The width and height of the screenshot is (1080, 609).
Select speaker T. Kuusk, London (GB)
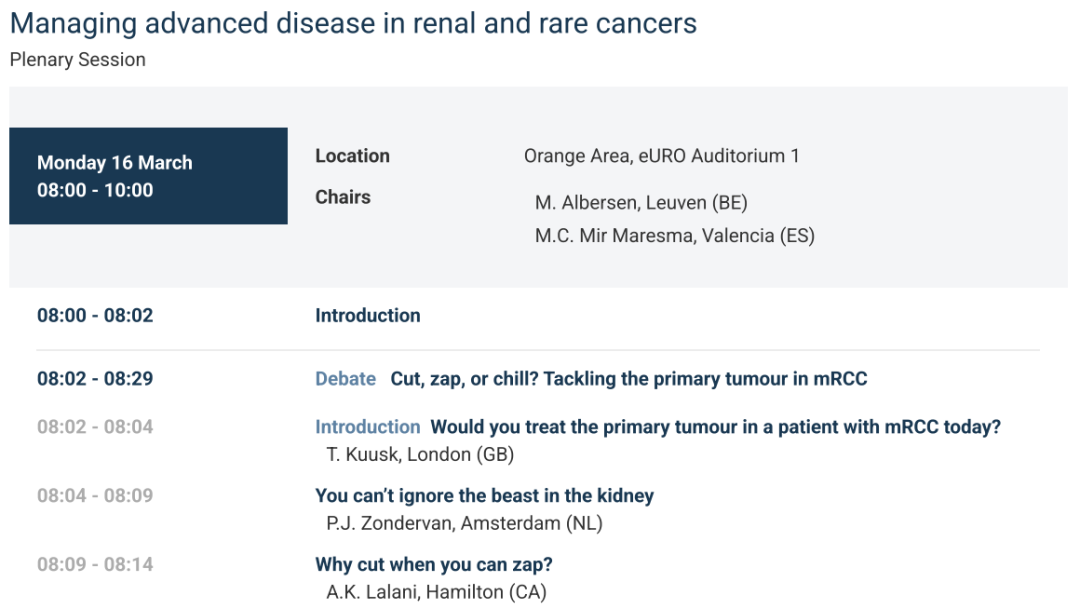click(420, 455)
